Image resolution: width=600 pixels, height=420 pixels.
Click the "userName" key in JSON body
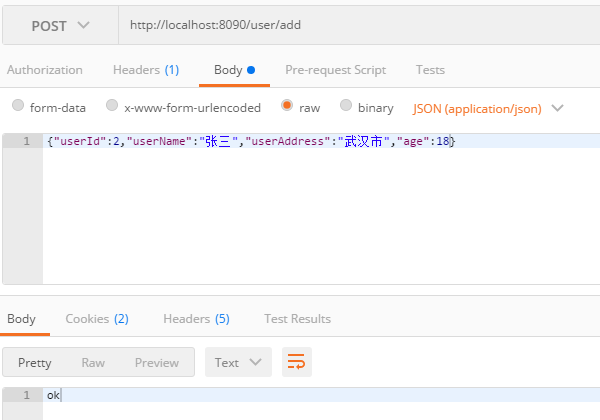click(x=159, y=141)
